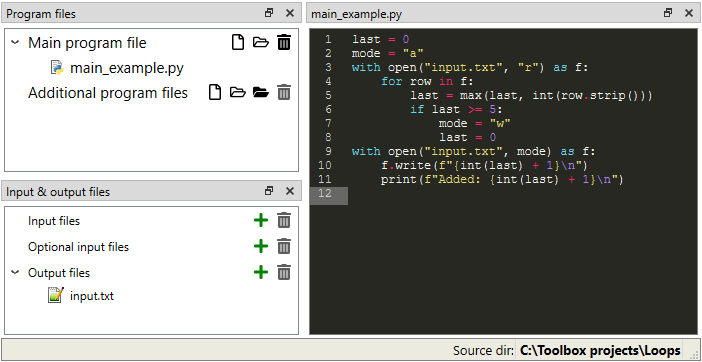Viewport: 702px width, 362px height.
Task: Click the Program files panel title
Action: (x=41, y=14)
